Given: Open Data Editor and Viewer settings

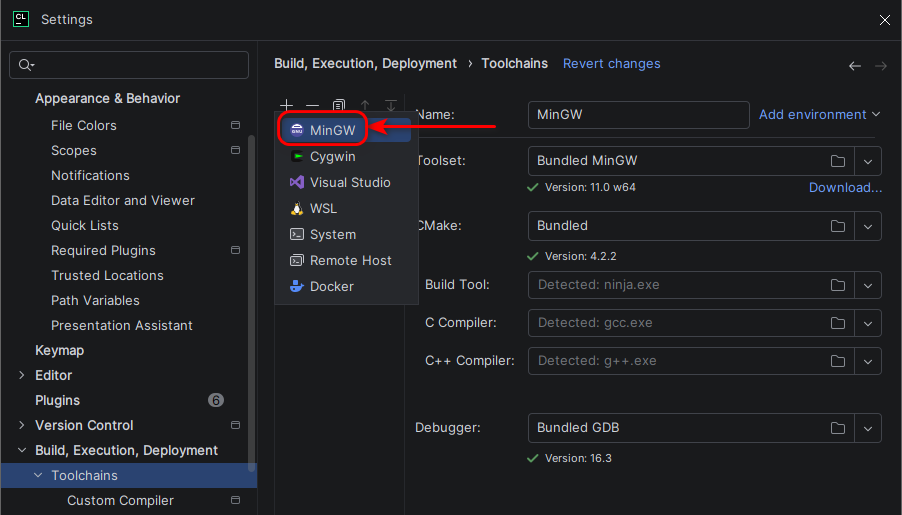Looking at the screenshot, I should tap(123, 201).
